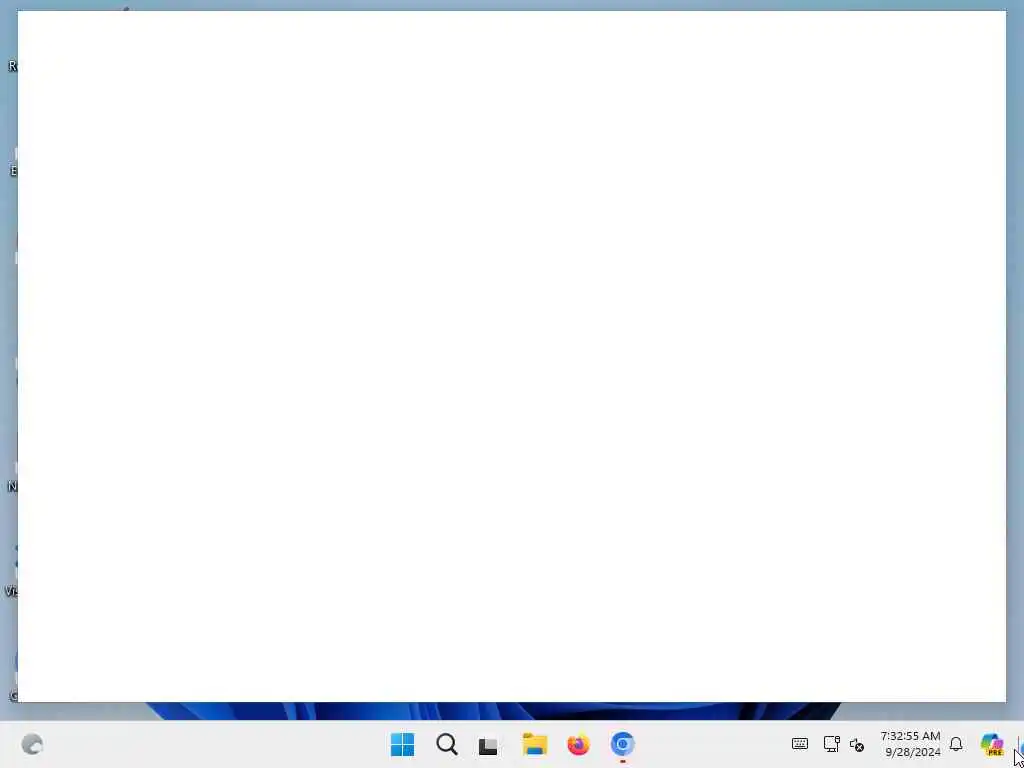The image size is (1024, 768).
Task: Open the Windows Start menu
Action: point(402,744)
